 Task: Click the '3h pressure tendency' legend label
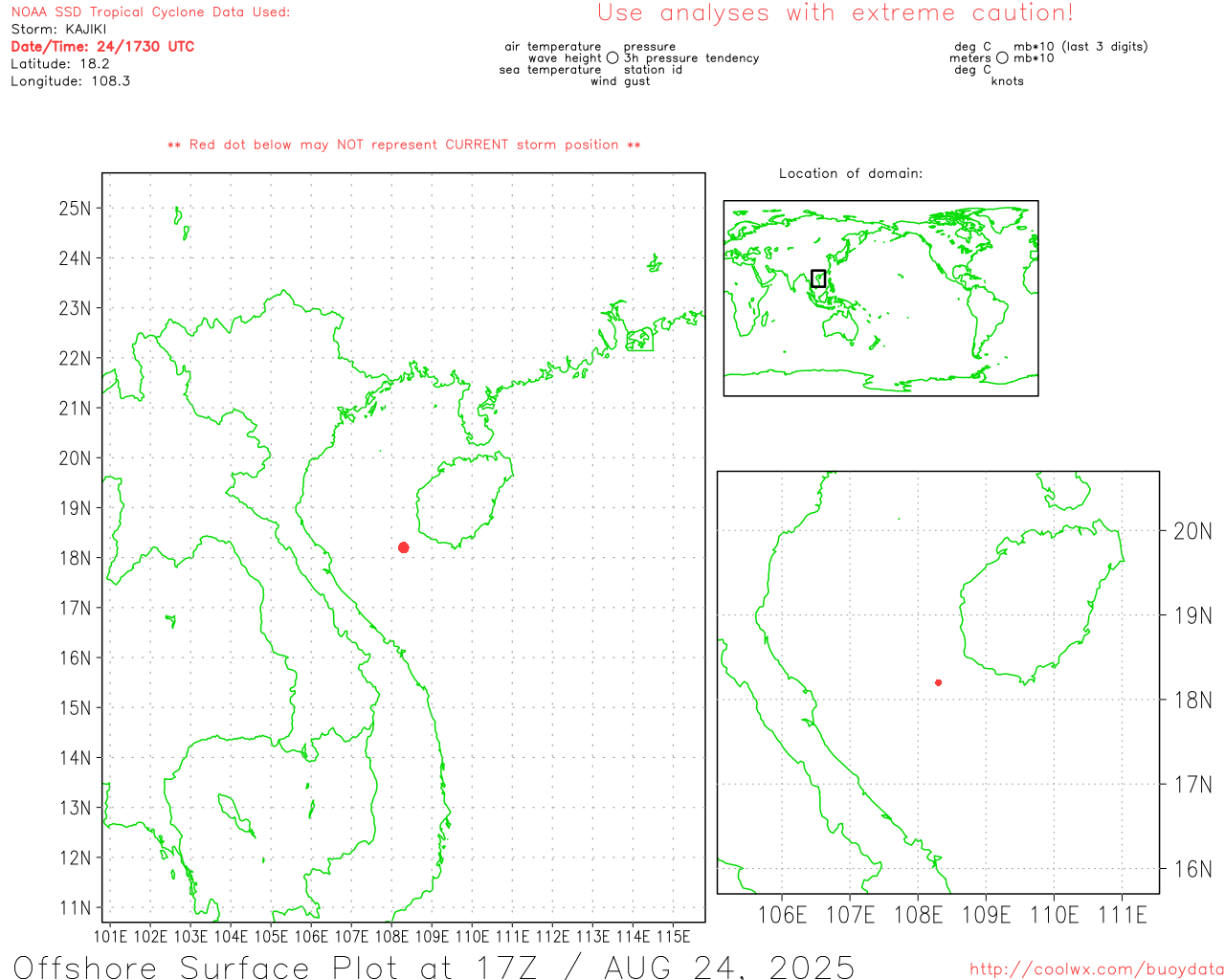click(691, 58)
